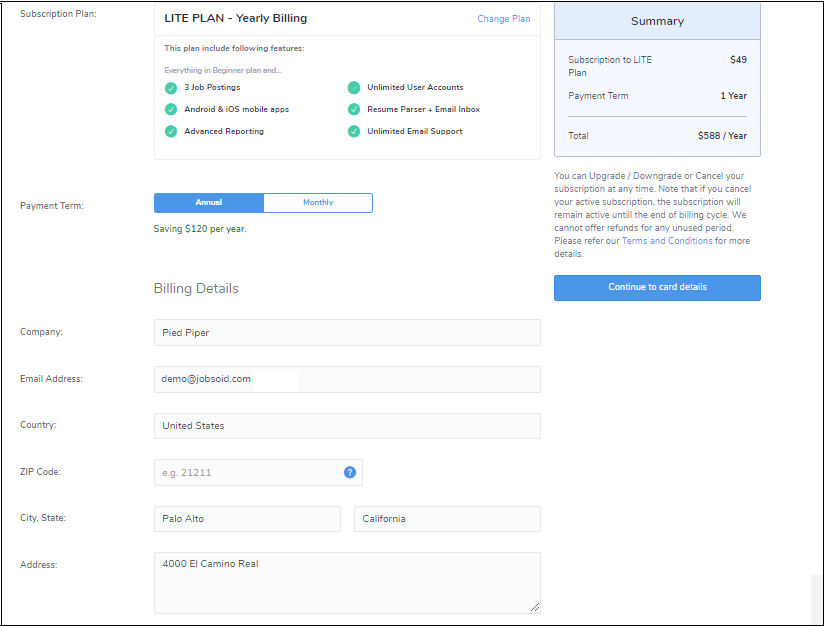This screenshot has height=626, width=824.
Task: Click the Address textarea with El Camino Real
Action: coord(347,583)
